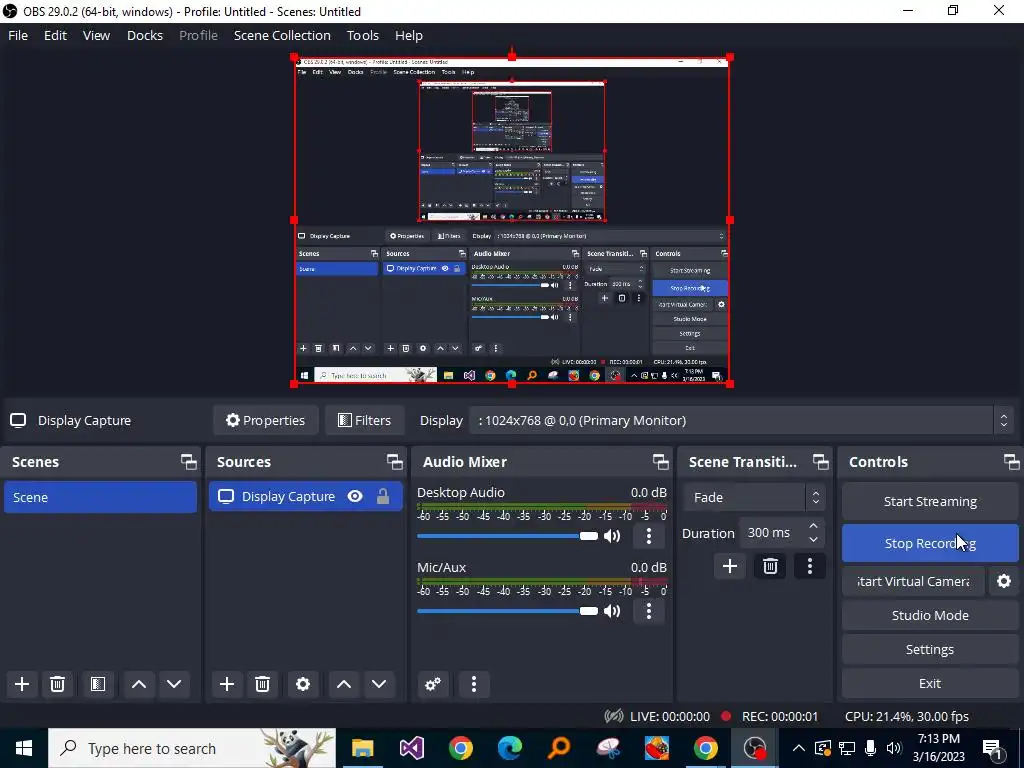Pop out the Controls dock
Image resolution: width=1024 pixels, height=768 pixels.
[x=1012, y=462]
